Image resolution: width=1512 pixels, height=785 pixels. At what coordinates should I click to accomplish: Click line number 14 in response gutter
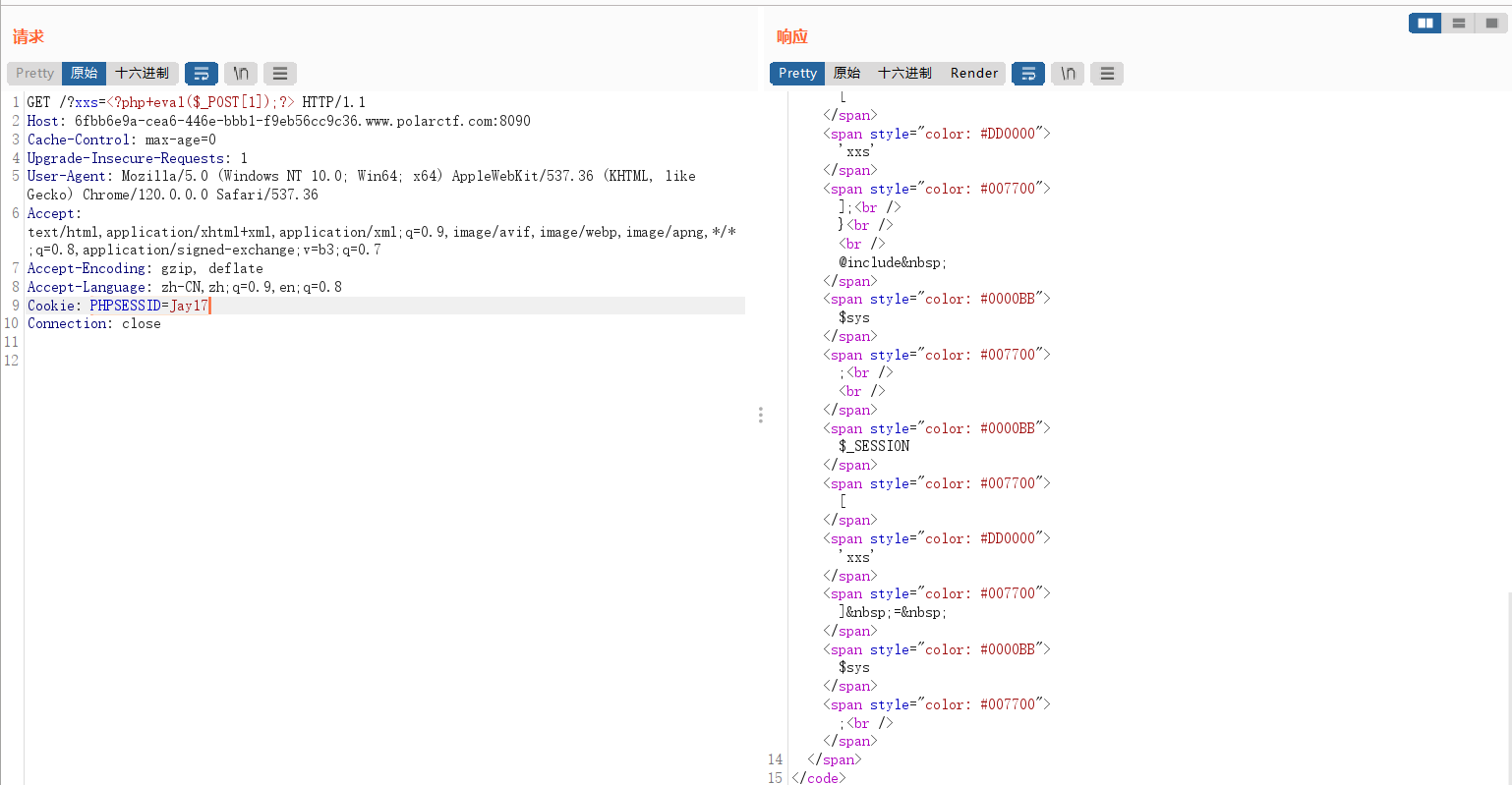coord(776,759)
